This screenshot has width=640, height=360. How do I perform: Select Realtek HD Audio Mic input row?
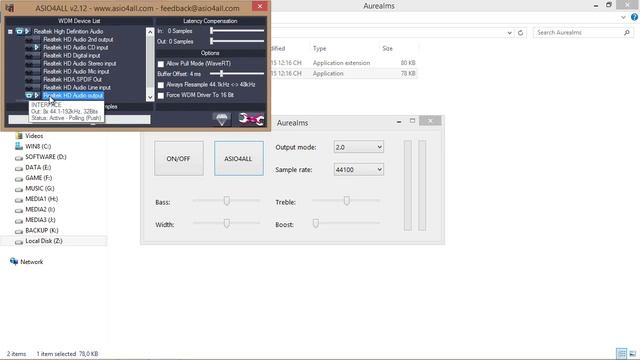pyautogui.click(x=76, y=71)
